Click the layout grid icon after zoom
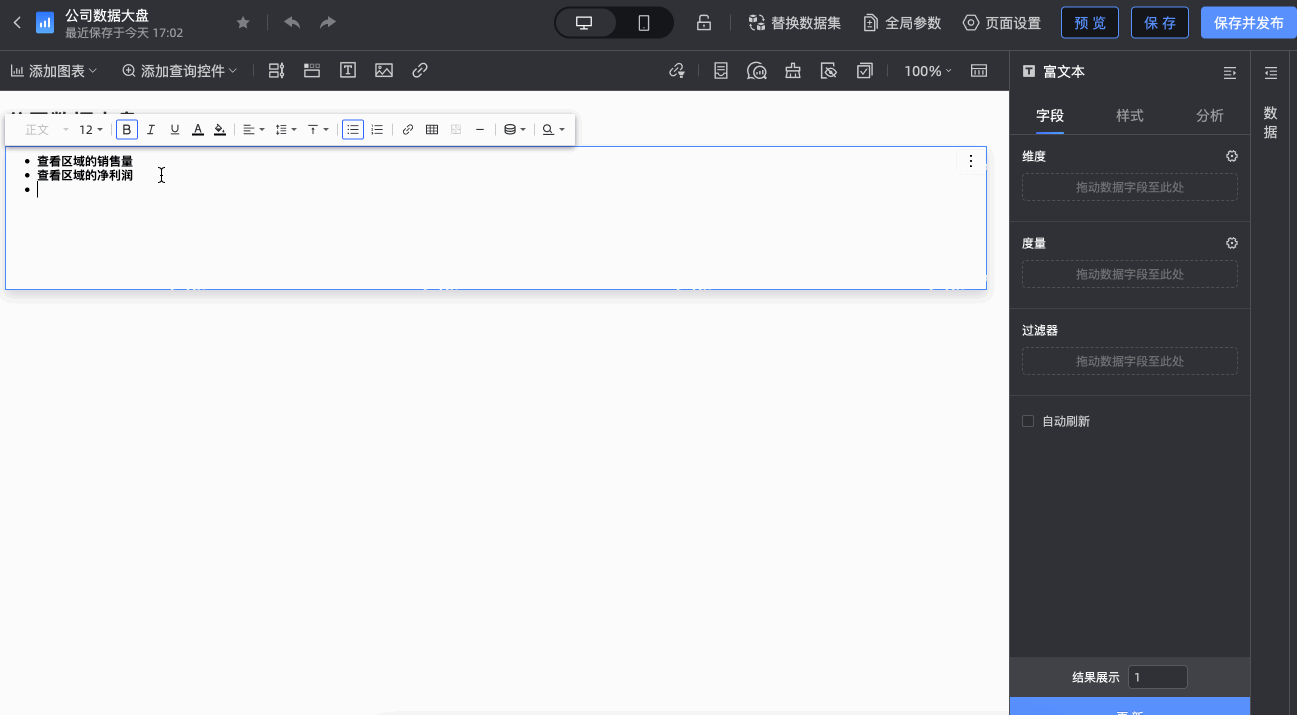The height and width of the screenshot is (715, 1297). 979,71
